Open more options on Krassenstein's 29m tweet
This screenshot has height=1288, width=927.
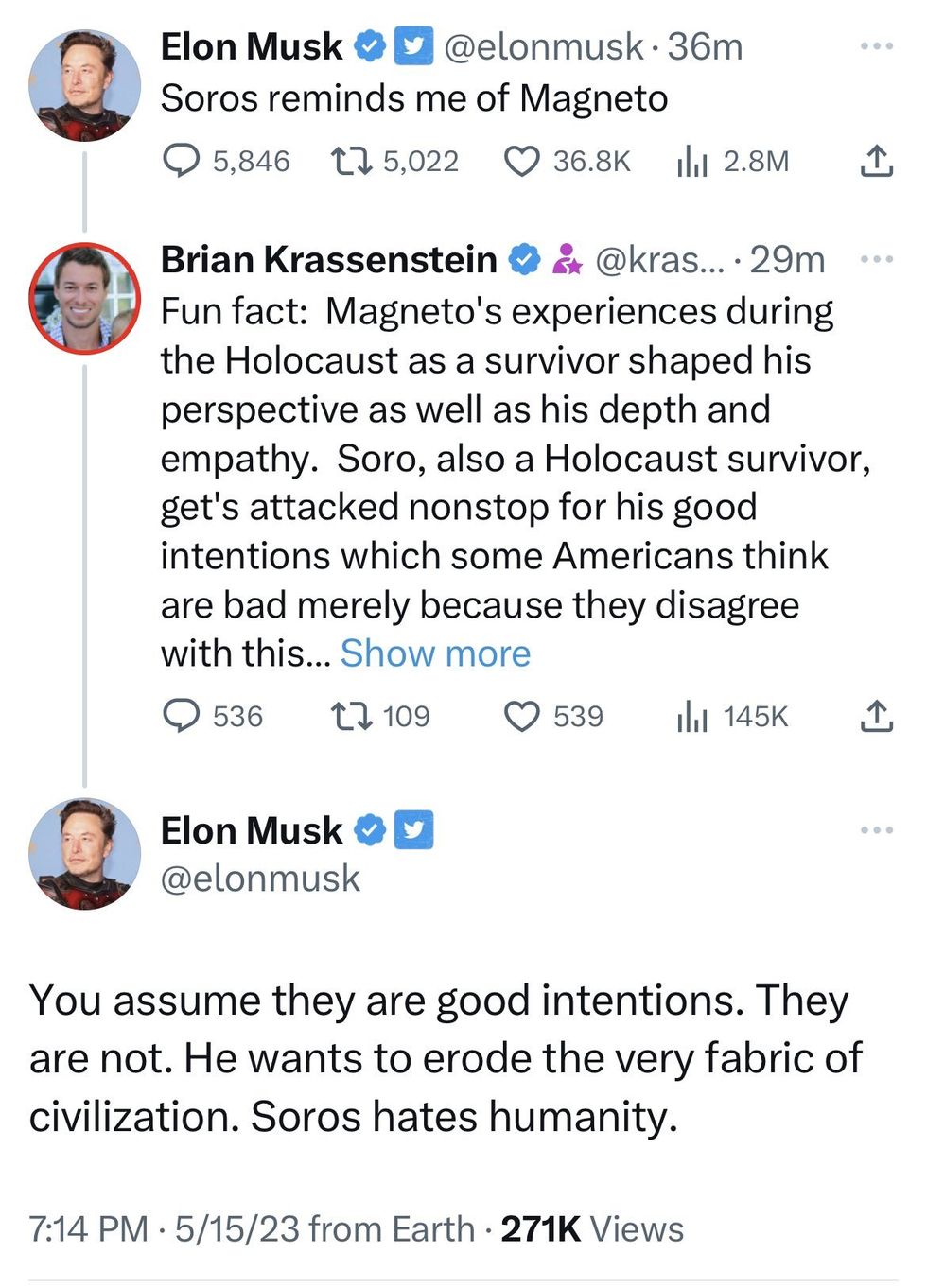tap(877, 259)
